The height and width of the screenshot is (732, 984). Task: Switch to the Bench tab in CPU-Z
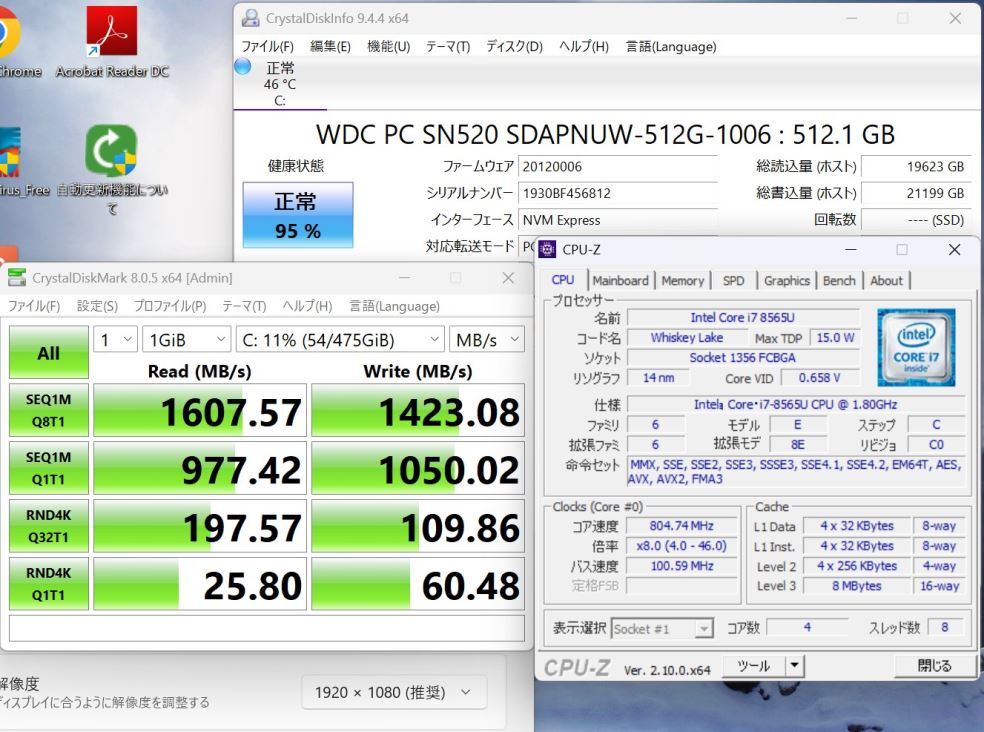(839, 281)
